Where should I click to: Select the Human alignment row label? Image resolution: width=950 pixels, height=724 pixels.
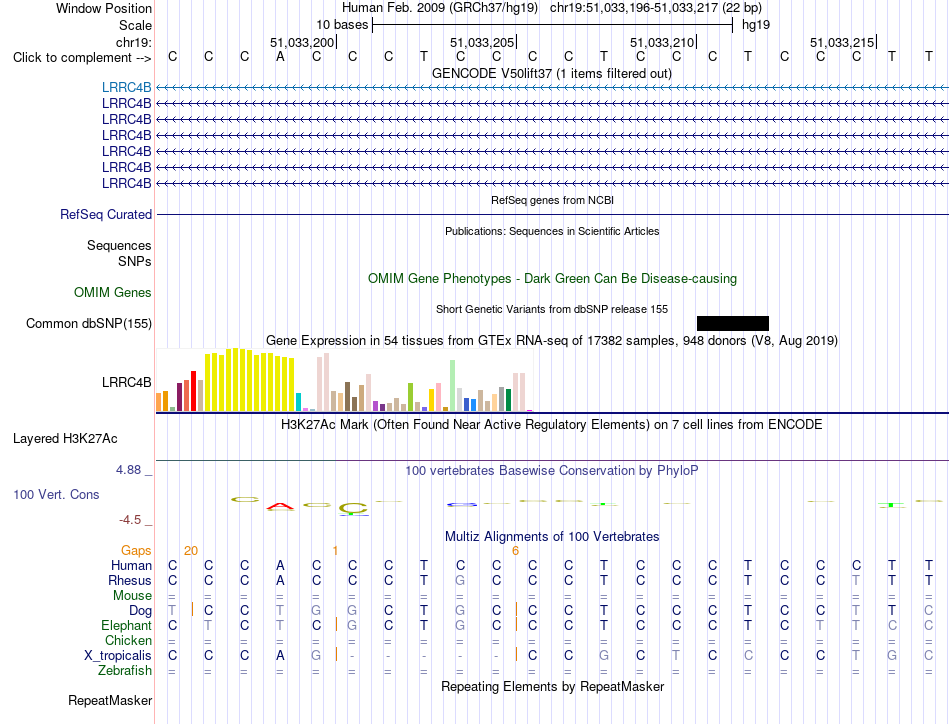[131, 565]
